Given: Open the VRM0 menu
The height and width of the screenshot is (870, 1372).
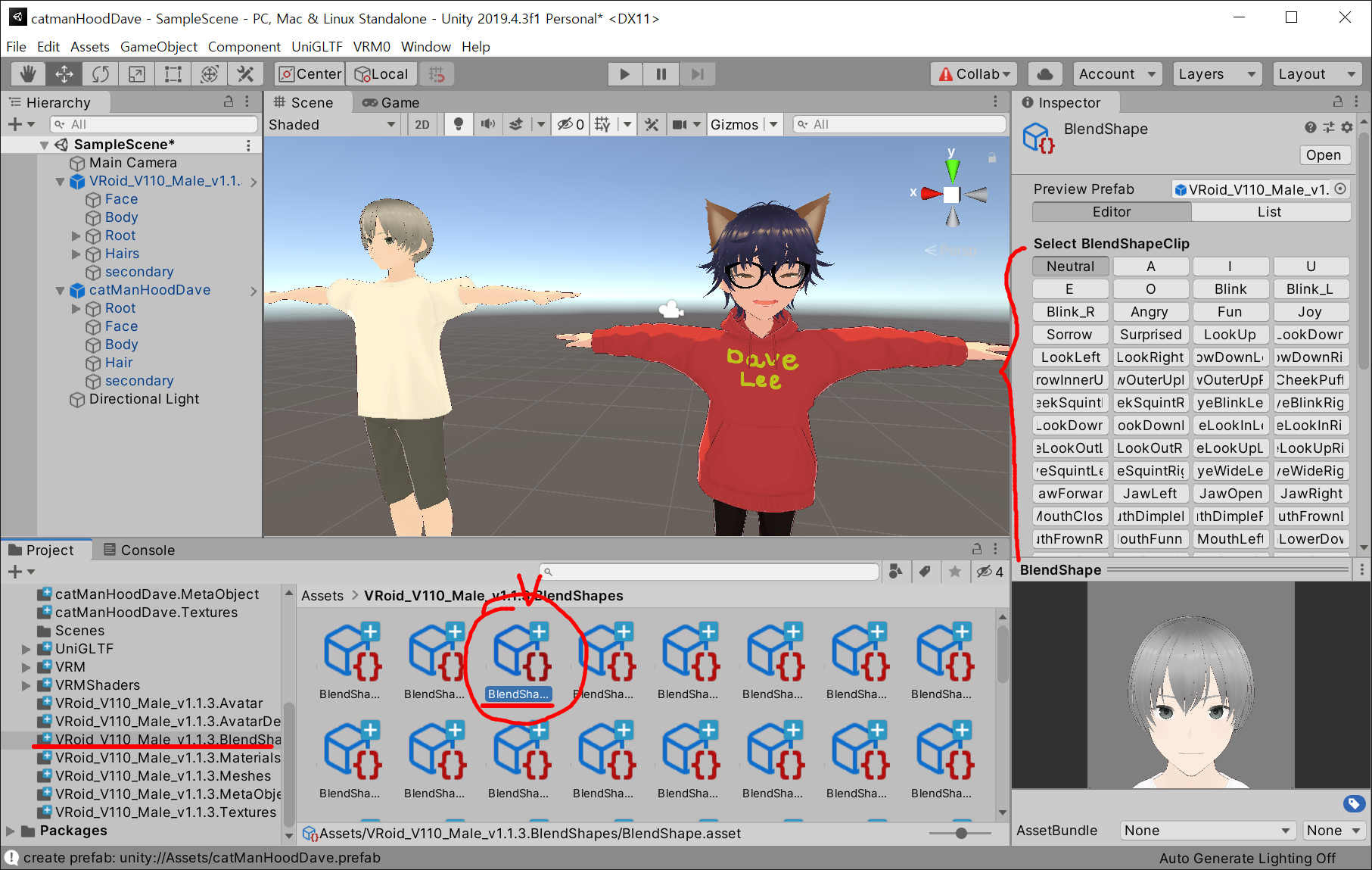Looking at the screenshot, I should click(372, 47).
